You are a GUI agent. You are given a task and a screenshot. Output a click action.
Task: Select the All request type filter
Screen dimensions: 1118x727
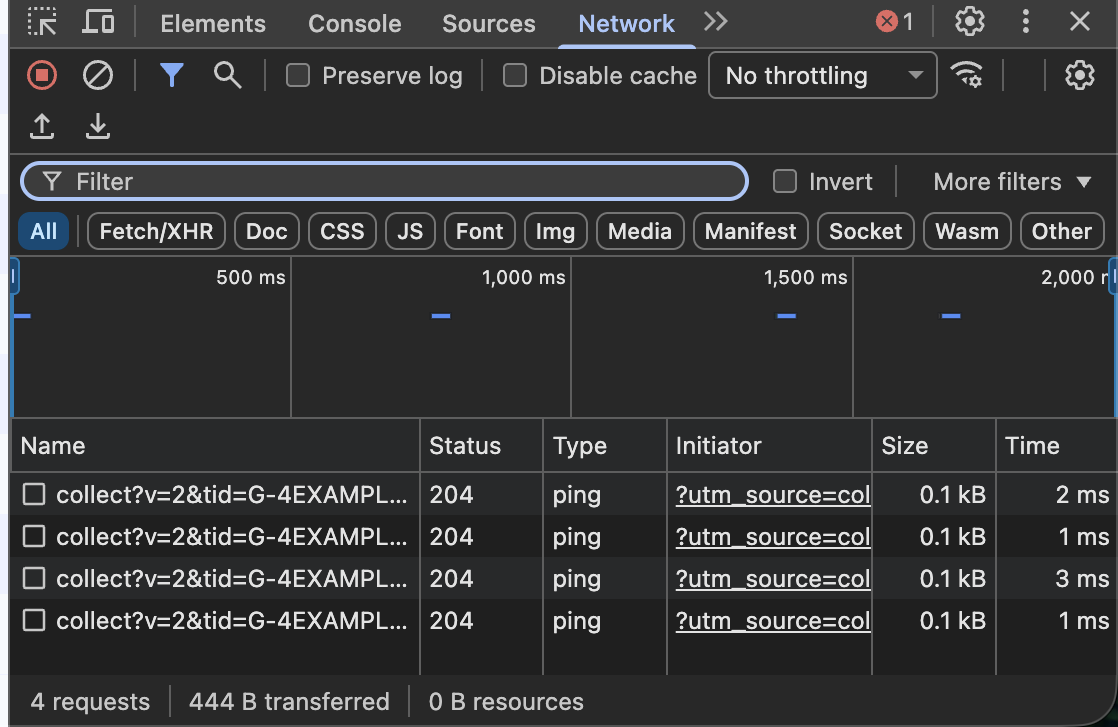click(43, 232)
